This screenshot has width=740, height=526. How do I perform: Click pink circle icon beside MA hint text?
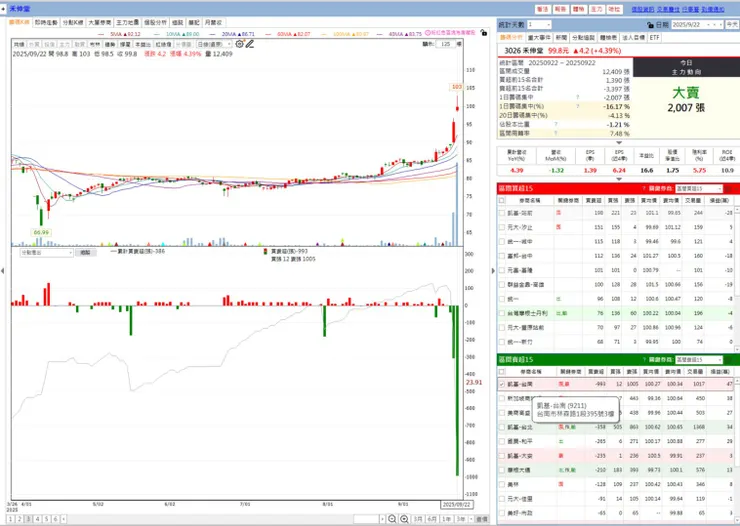coord(428,33)
